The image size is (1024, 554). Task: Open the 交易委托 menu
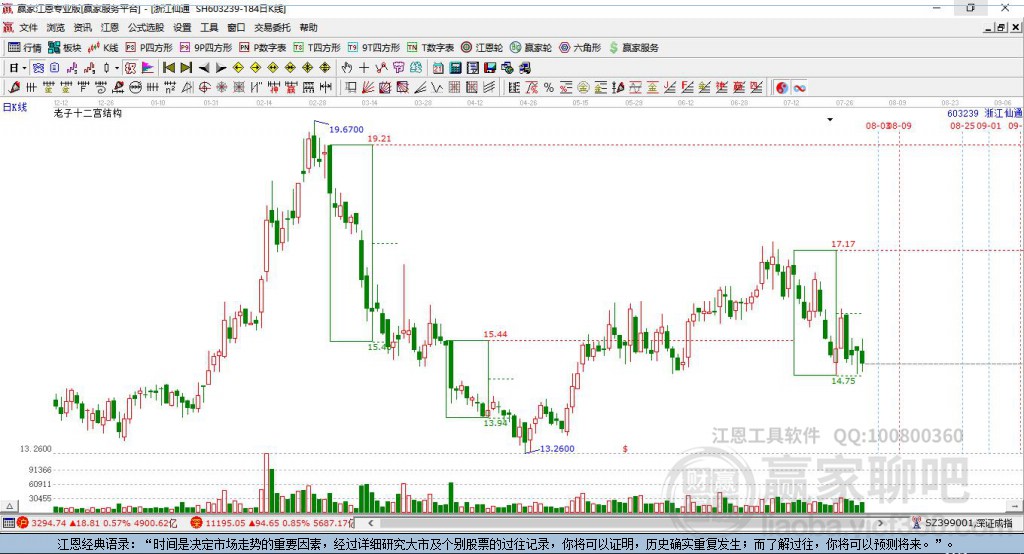tap(272, 27)
